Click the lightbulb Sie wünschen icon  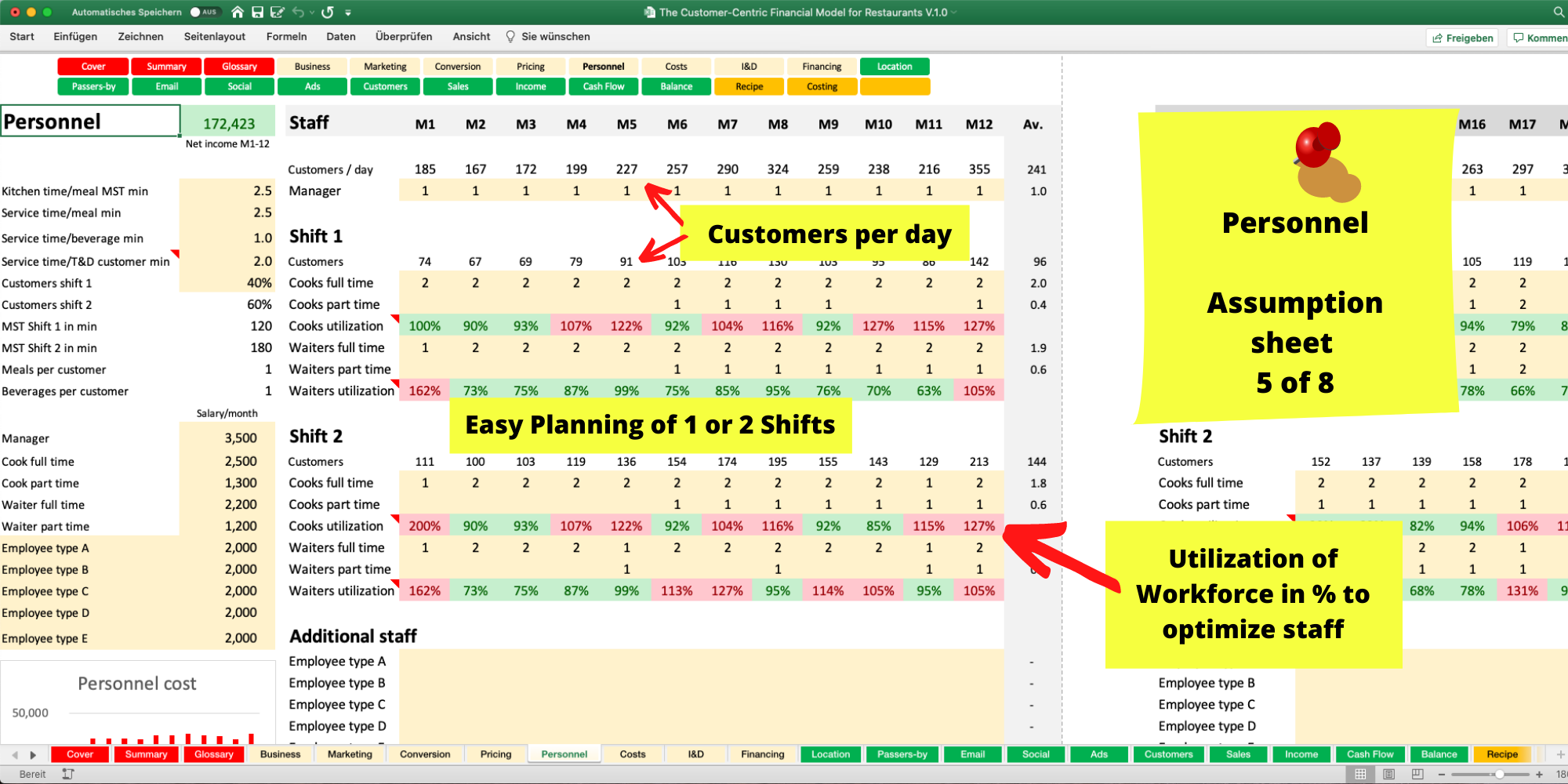tap(510, 37)
